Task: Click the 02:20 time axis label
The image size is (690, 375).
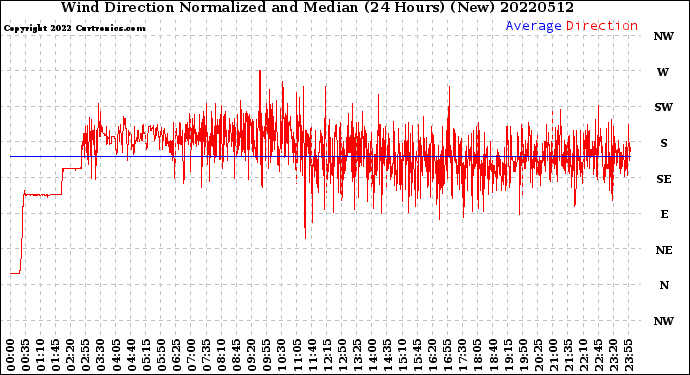Action: coord(71,355)
